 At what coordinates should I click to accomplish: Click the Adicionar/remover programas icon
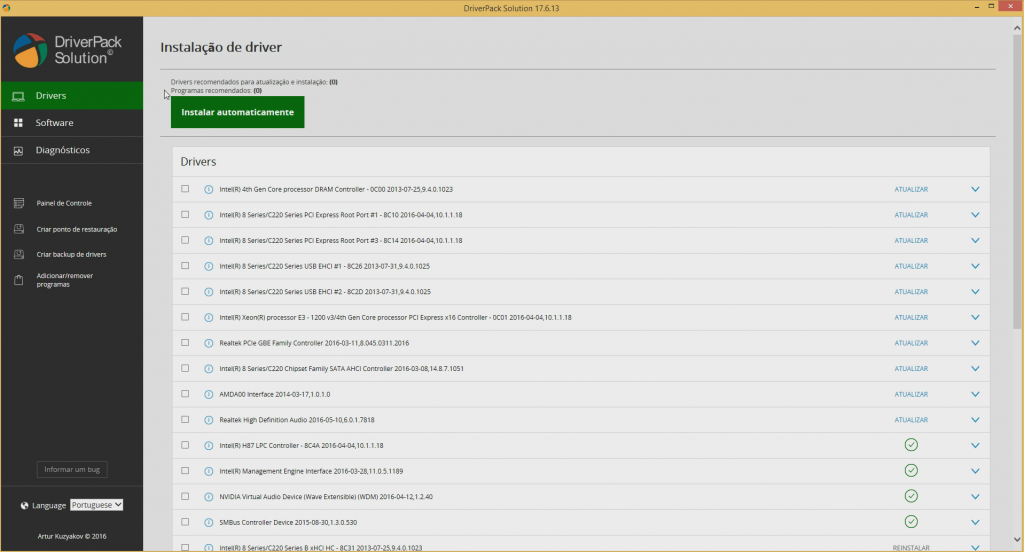pos(18,280)
